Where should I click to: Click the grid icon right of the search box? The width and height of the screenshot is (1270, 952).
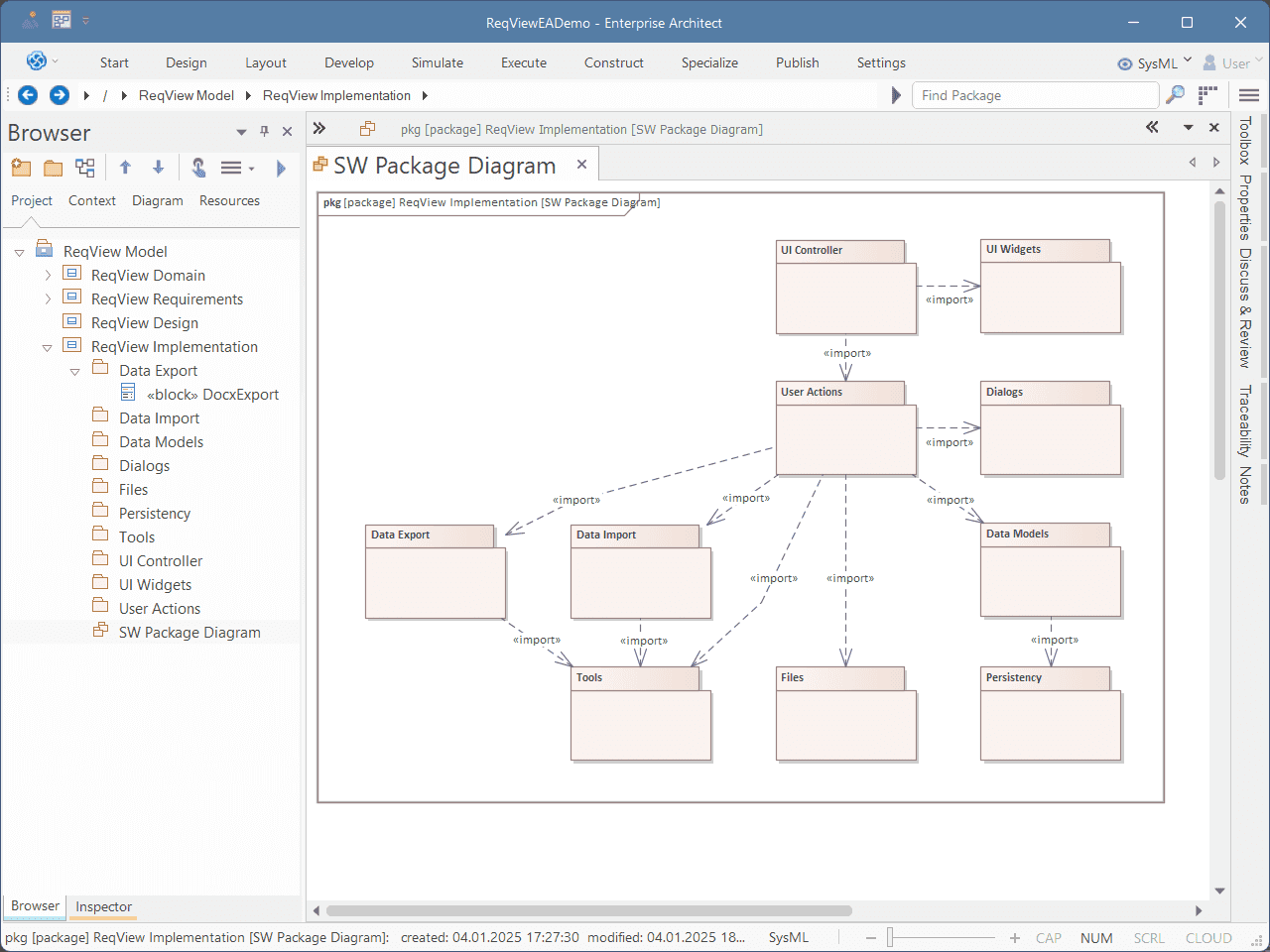1207,95
